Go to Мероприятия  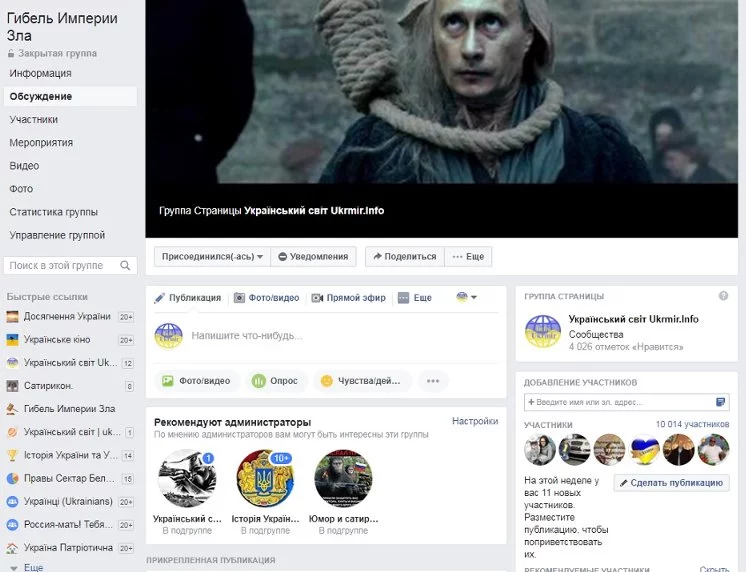pyautogui.click(x=41, y=143)
